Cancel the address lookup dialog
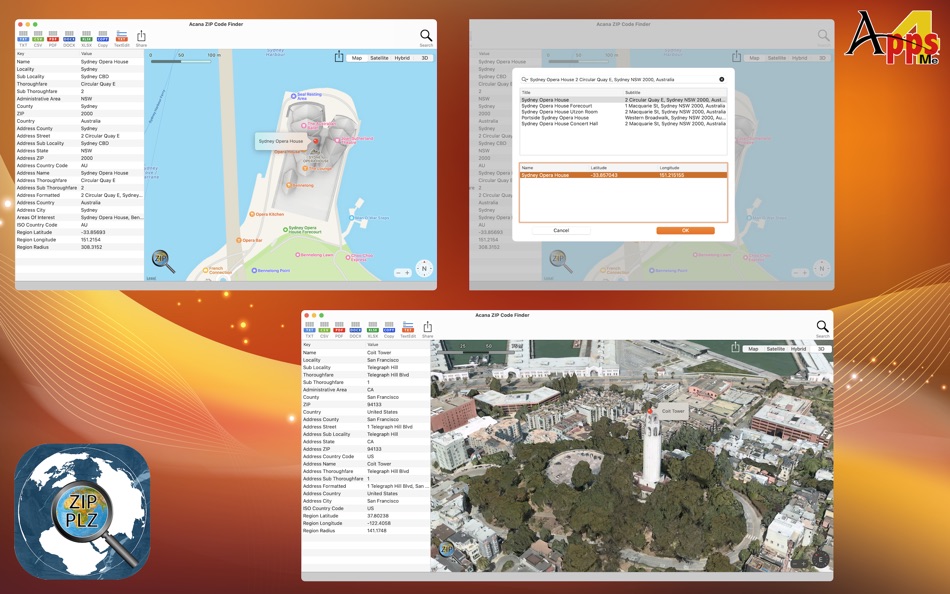The width and height of the screenshot is (950, 594). tap(561, 229)
